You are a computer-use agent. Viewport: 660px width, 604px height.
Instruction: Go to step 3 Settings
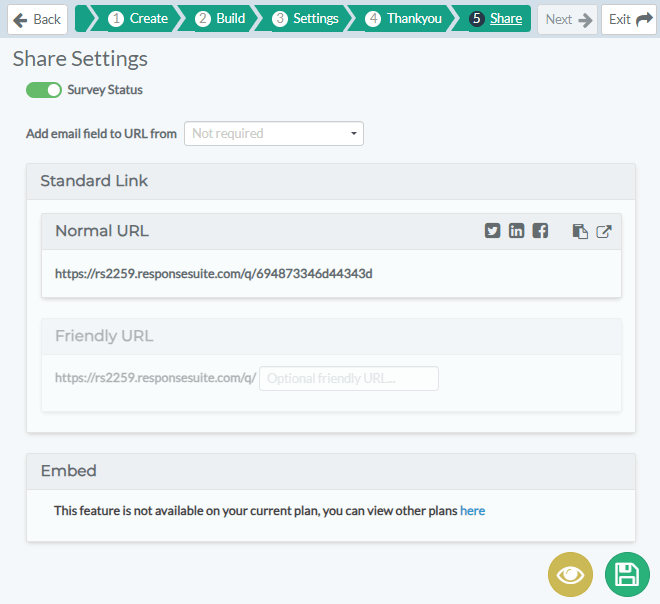(x=305, y=19)
